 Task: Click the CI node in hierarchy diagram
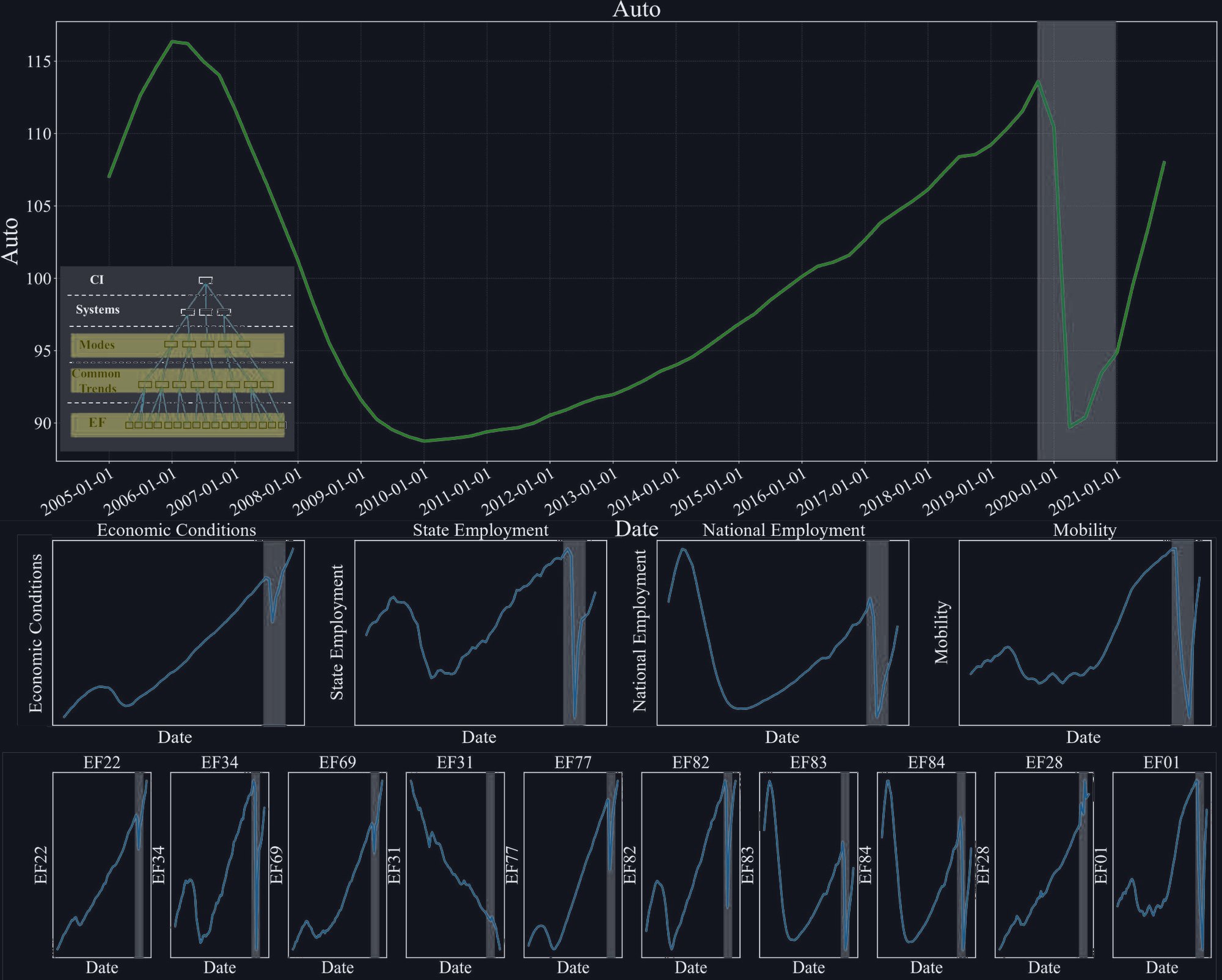click(206, 280)
